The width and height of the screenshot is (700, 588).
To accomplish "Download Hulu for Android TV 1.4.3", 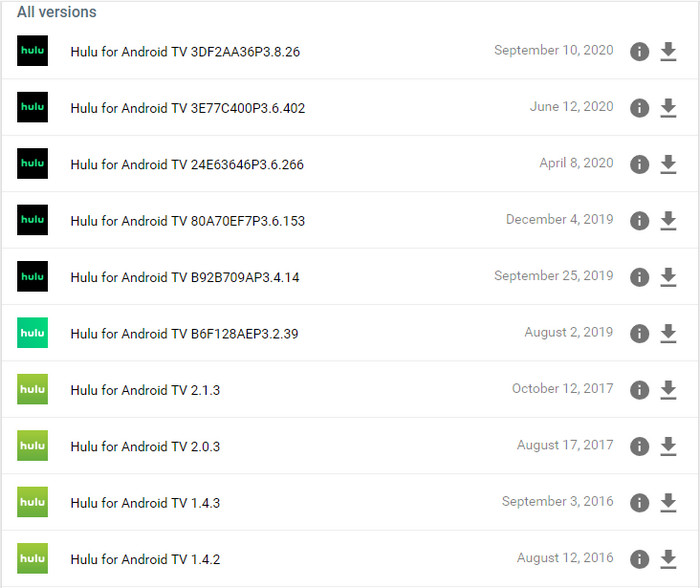I will (x=668, y=503).
